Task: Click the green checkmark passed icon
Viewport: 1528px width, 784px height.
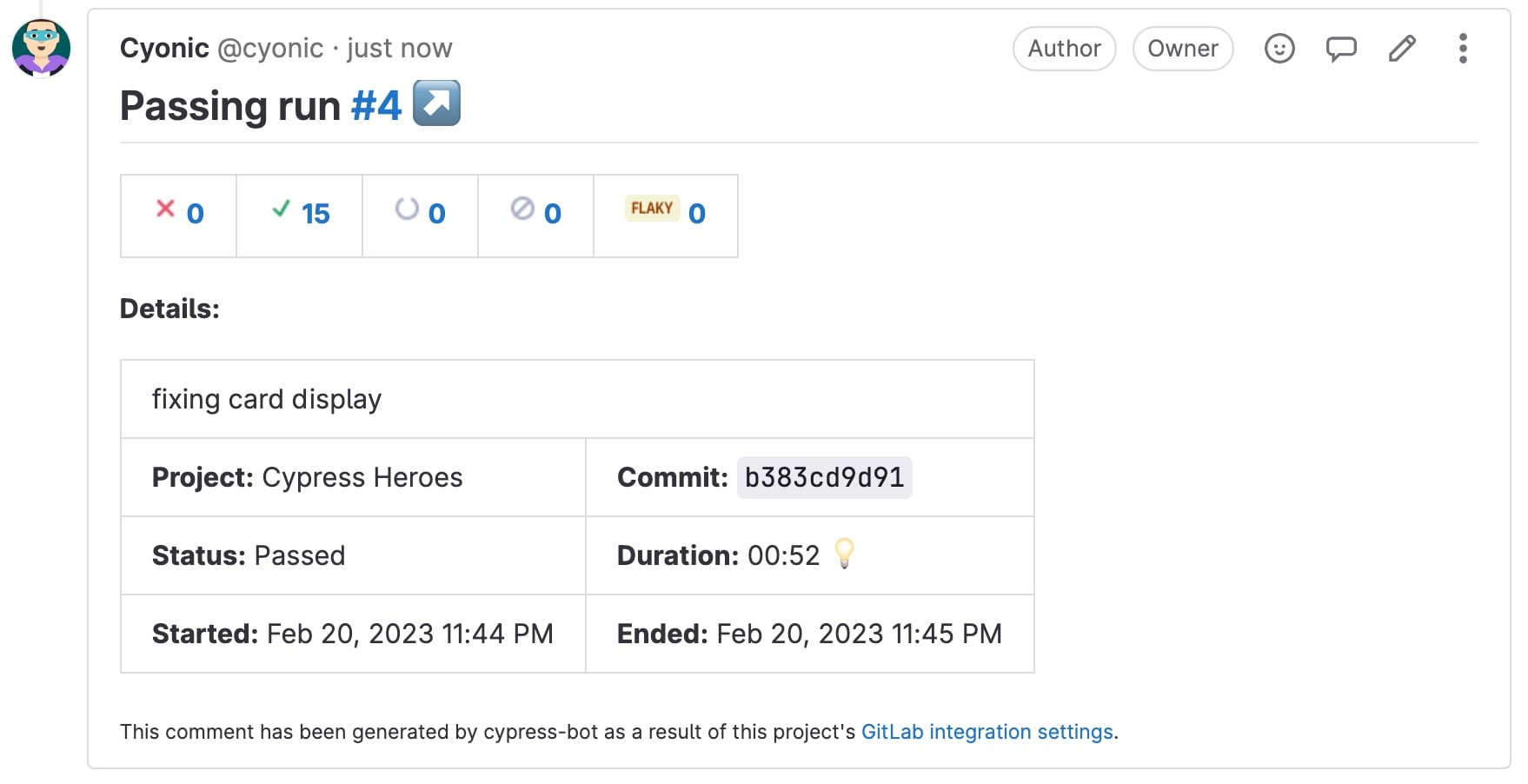Action: (x=281, y=209)
